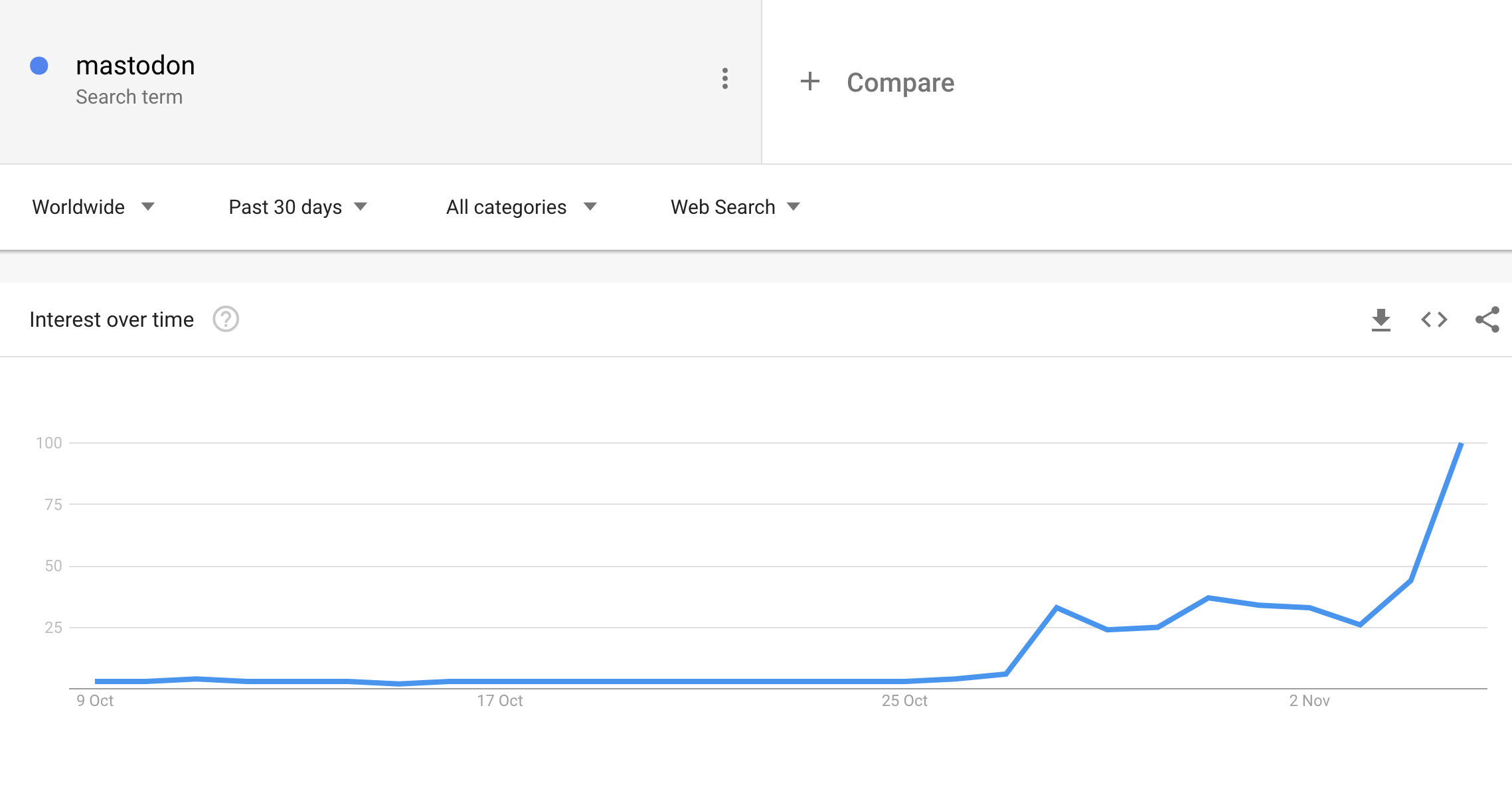Expand the All categories dropdown

pyautogui.click(x=521, y=207)
